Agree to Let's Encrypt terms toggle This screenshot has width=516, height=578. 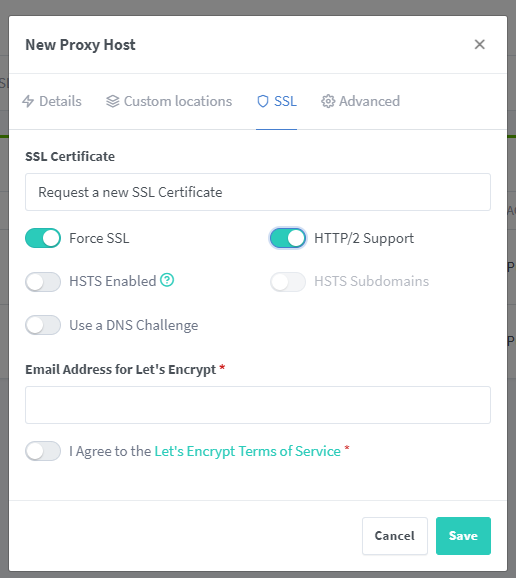43,451
